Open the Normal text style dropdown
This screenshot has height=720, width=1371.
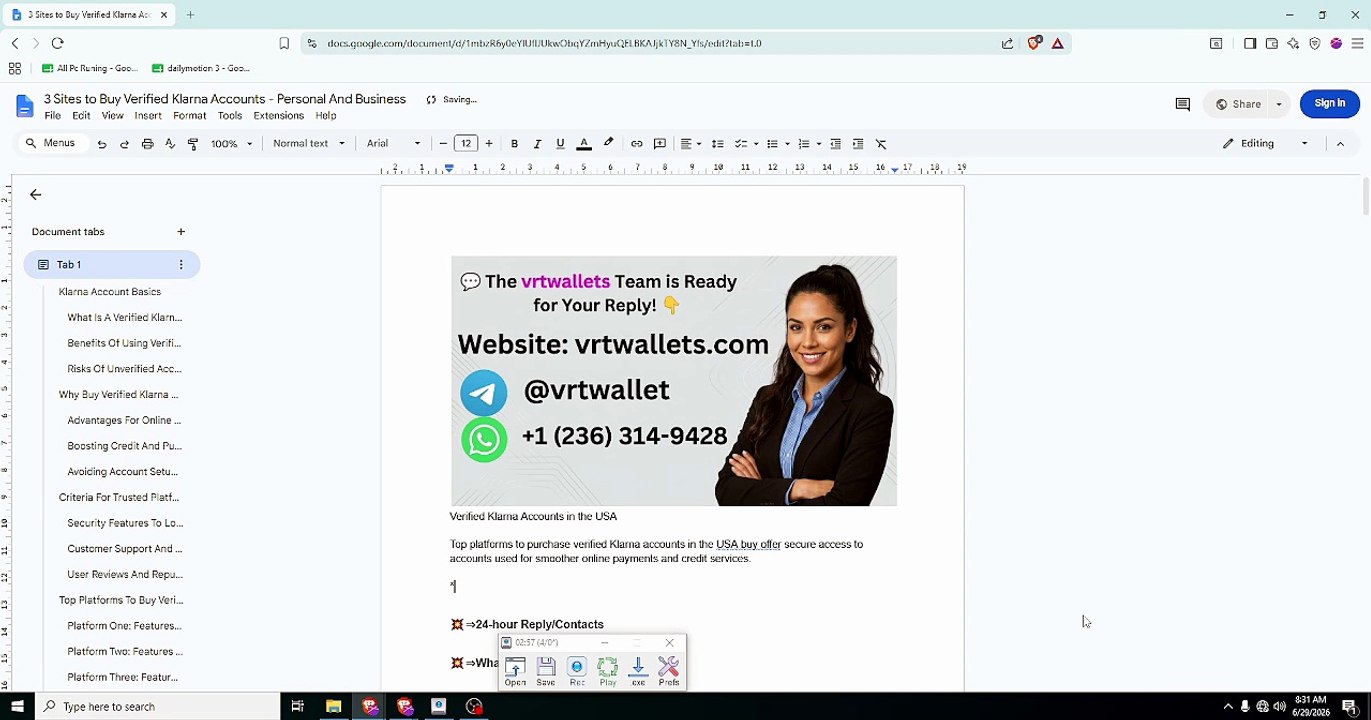tap(309, 144)
